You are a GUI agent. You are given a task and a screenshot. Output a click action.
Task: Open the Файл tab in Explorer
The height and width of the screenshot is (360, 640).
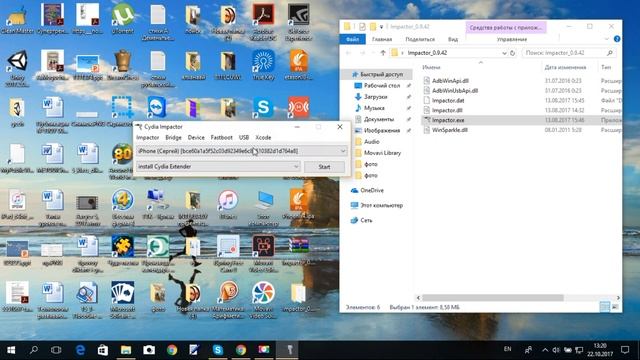[352, 39]
